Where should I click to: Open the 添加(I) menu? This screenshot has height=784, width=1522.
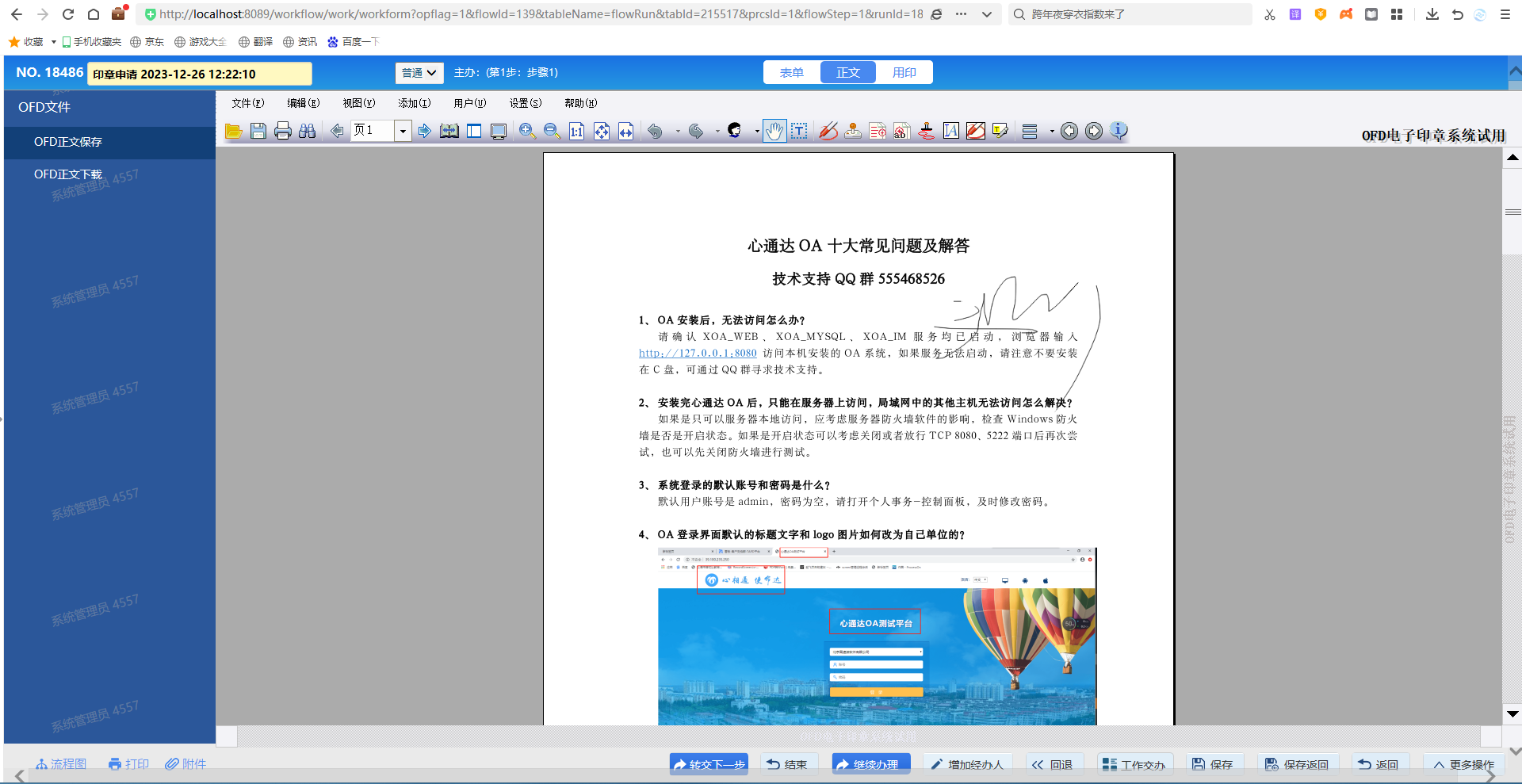(x=415, y=103)
